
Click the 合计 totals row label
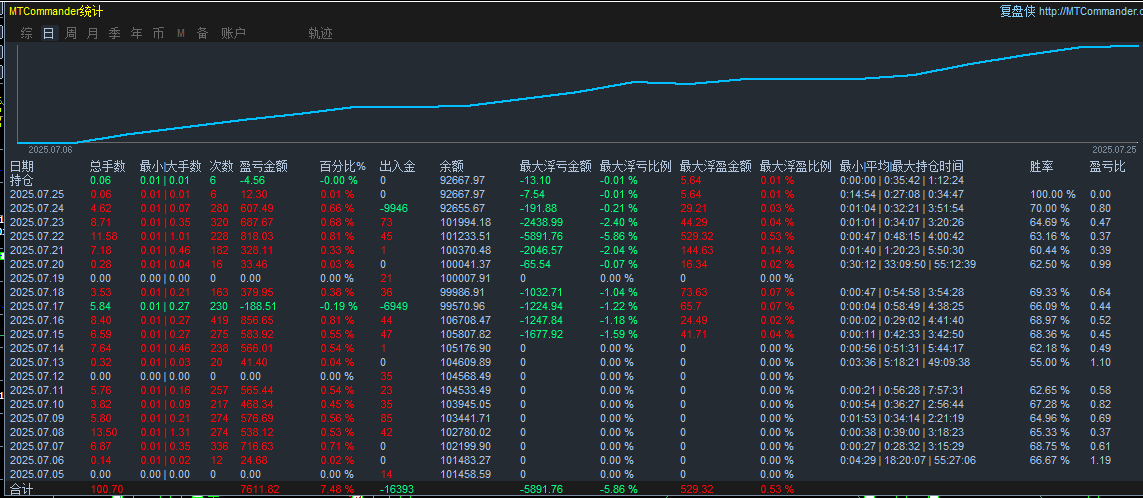point(22,489)
